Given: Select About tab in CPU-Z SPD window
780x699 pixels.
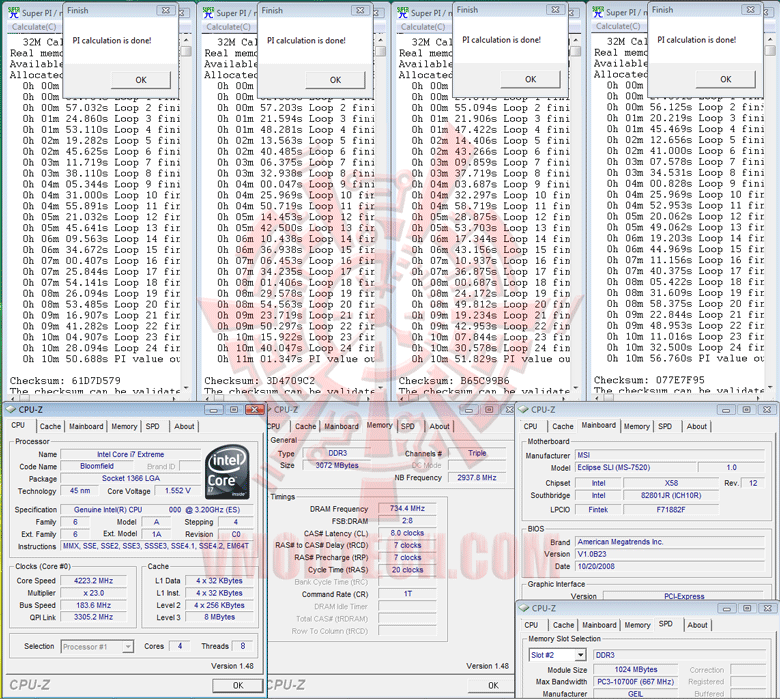Looking at the screenshot, I should [x=697, y=625].
